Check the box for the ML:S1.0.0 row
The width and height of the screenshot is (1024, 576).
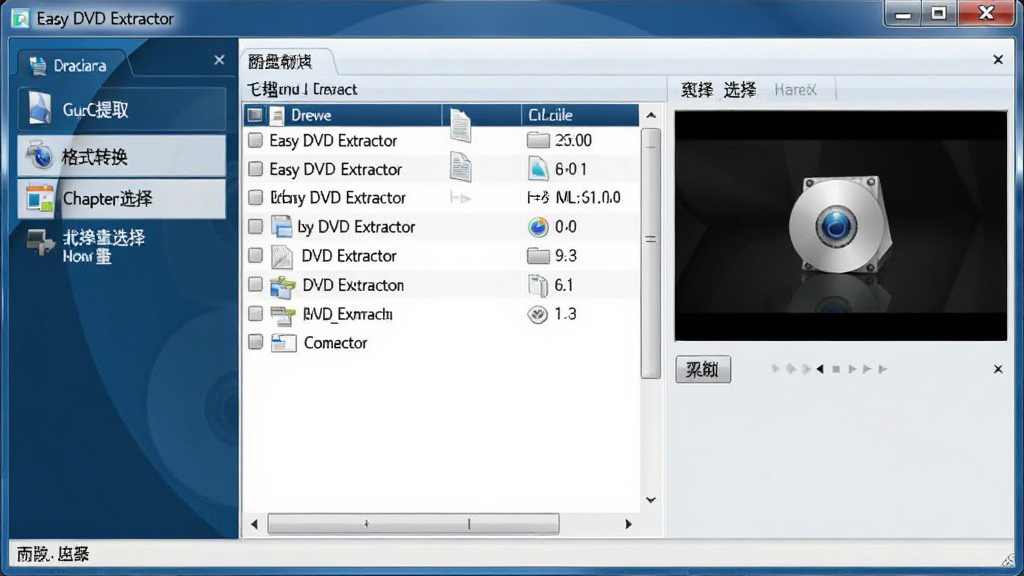point(255,197)
